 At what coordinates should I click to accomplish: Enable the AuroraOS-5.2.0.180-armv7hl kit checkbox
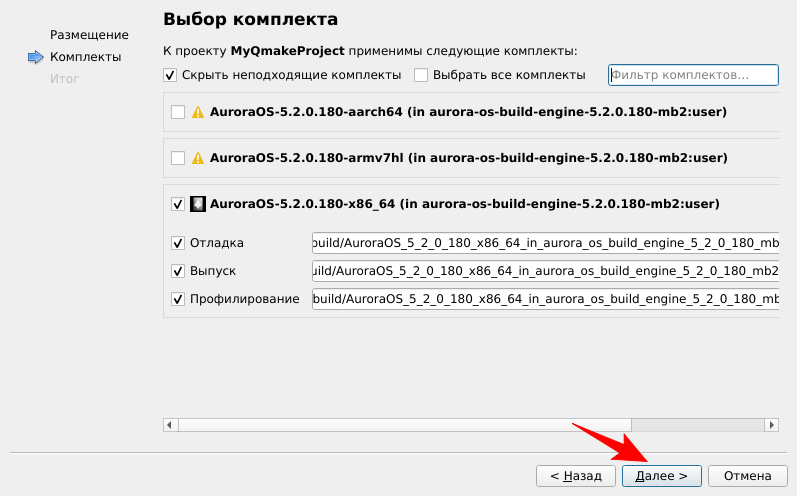click(x=178, y=158)
